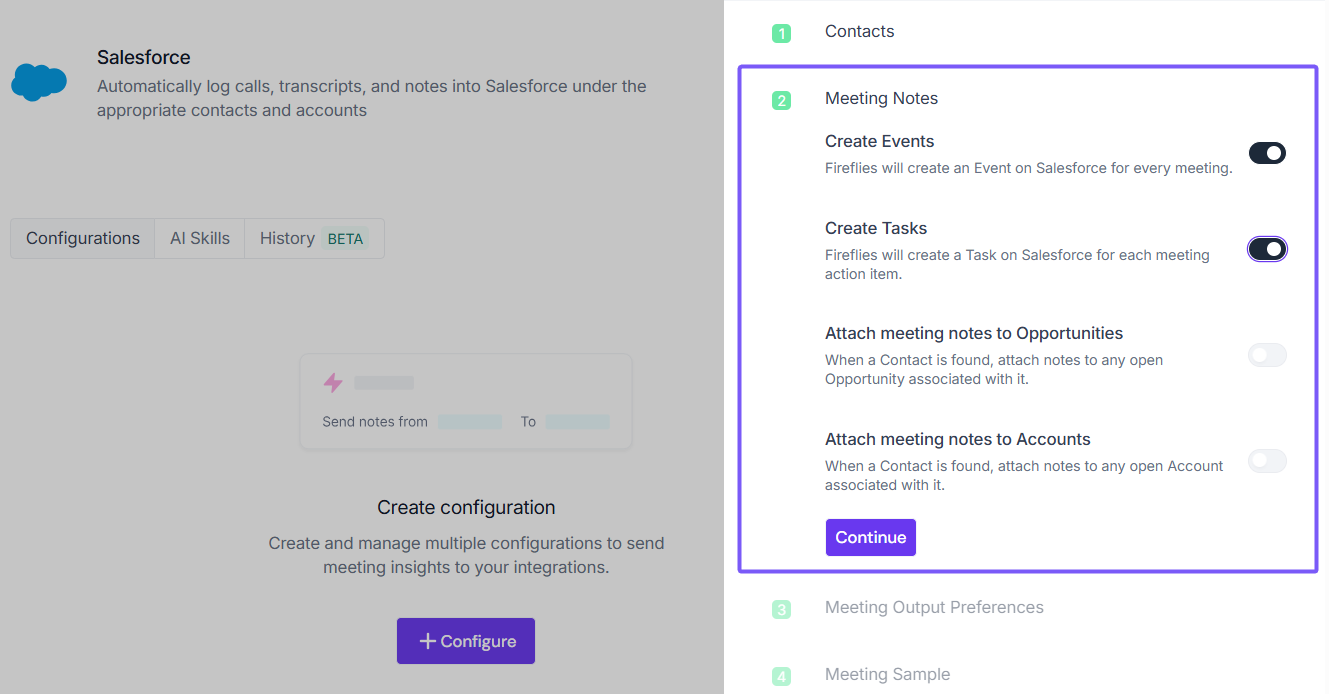The image size is (1329, 694).
Task: Open the AI Skills tab
Action: [200, 238]
